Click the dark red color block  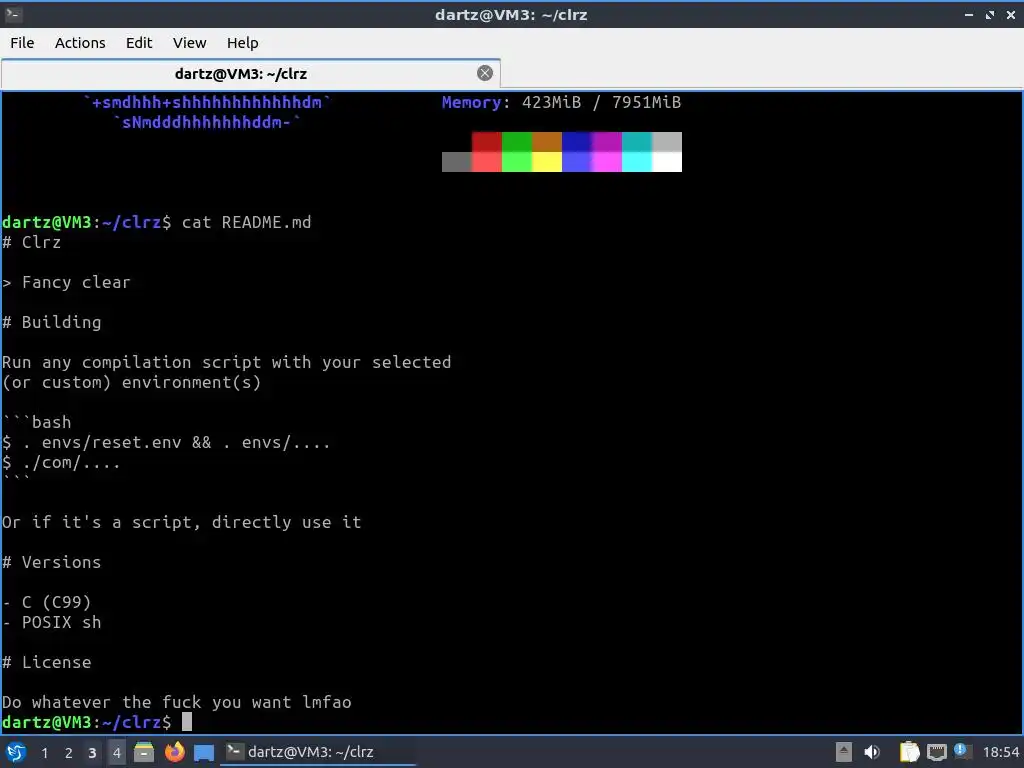point(487,142)
